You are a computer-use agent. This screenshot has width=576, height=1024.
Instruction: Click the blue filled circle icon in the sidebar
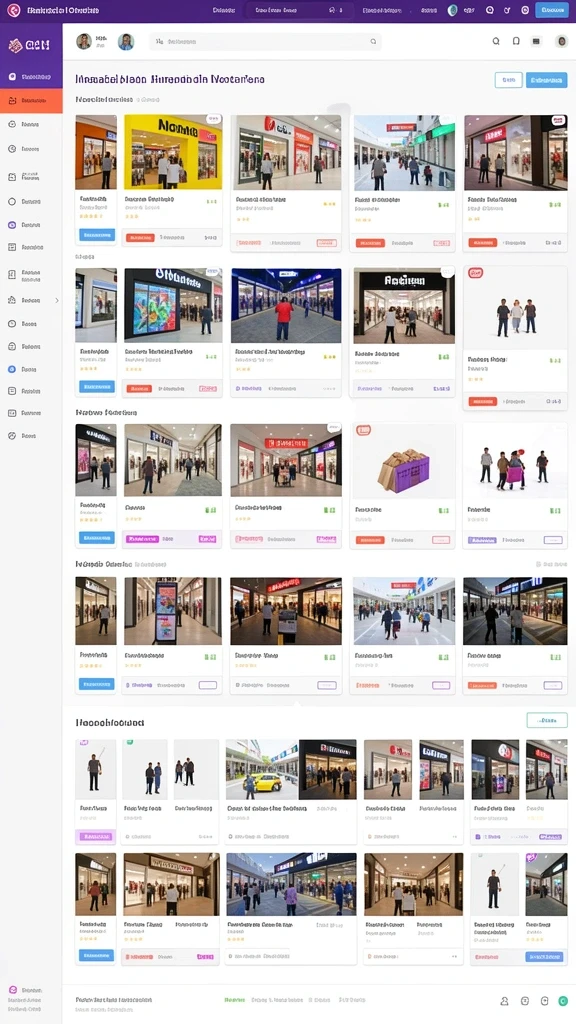tap(12, 369)
